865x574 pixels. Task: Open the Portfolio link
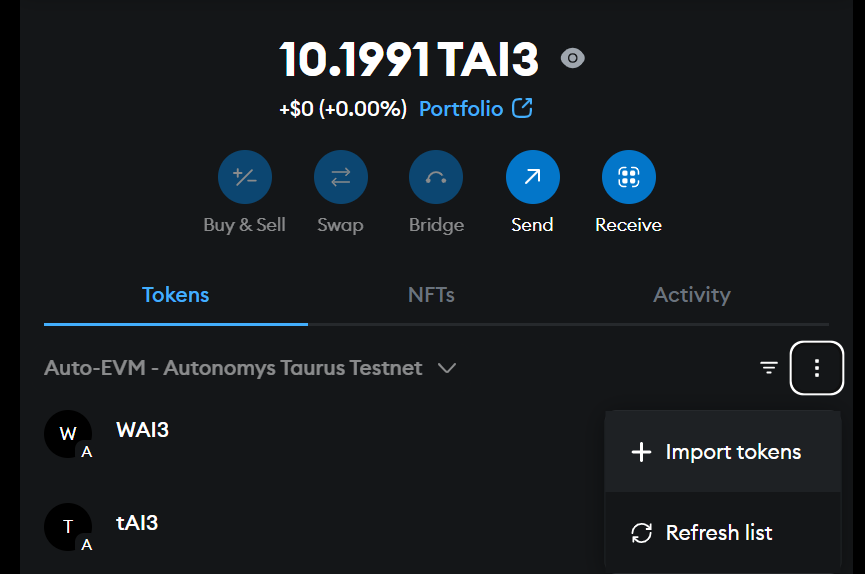[x=476, y=109]
